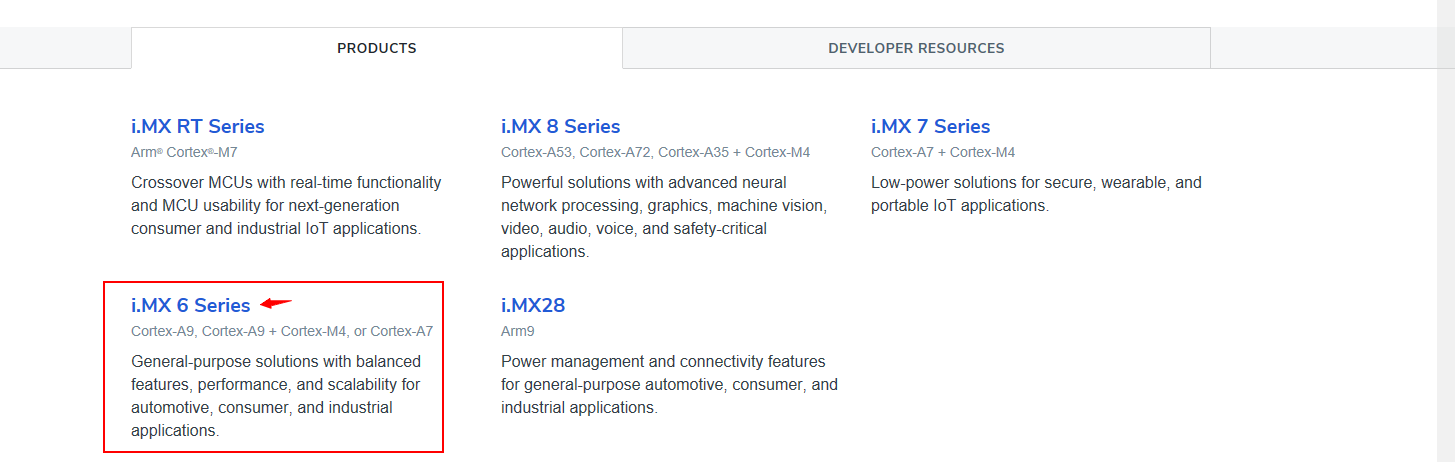Open the DEVELOPER RESOURCES tab
The width and height of the screenshot is (1455, 462).
click(x=916, y=48)
